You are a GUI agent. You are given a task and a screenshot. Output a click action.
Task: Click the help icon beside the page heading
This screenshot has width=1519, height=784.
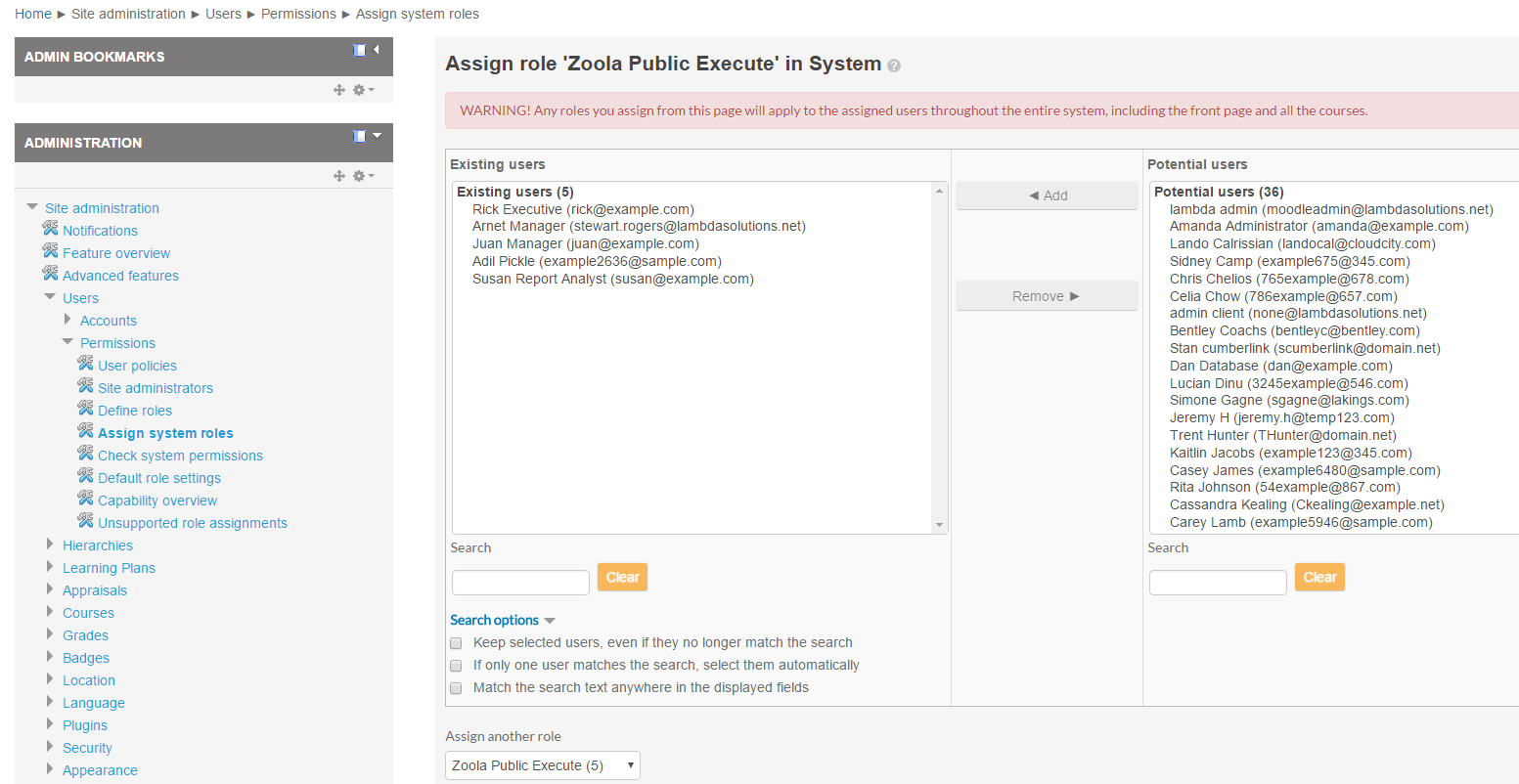[893, 65]
